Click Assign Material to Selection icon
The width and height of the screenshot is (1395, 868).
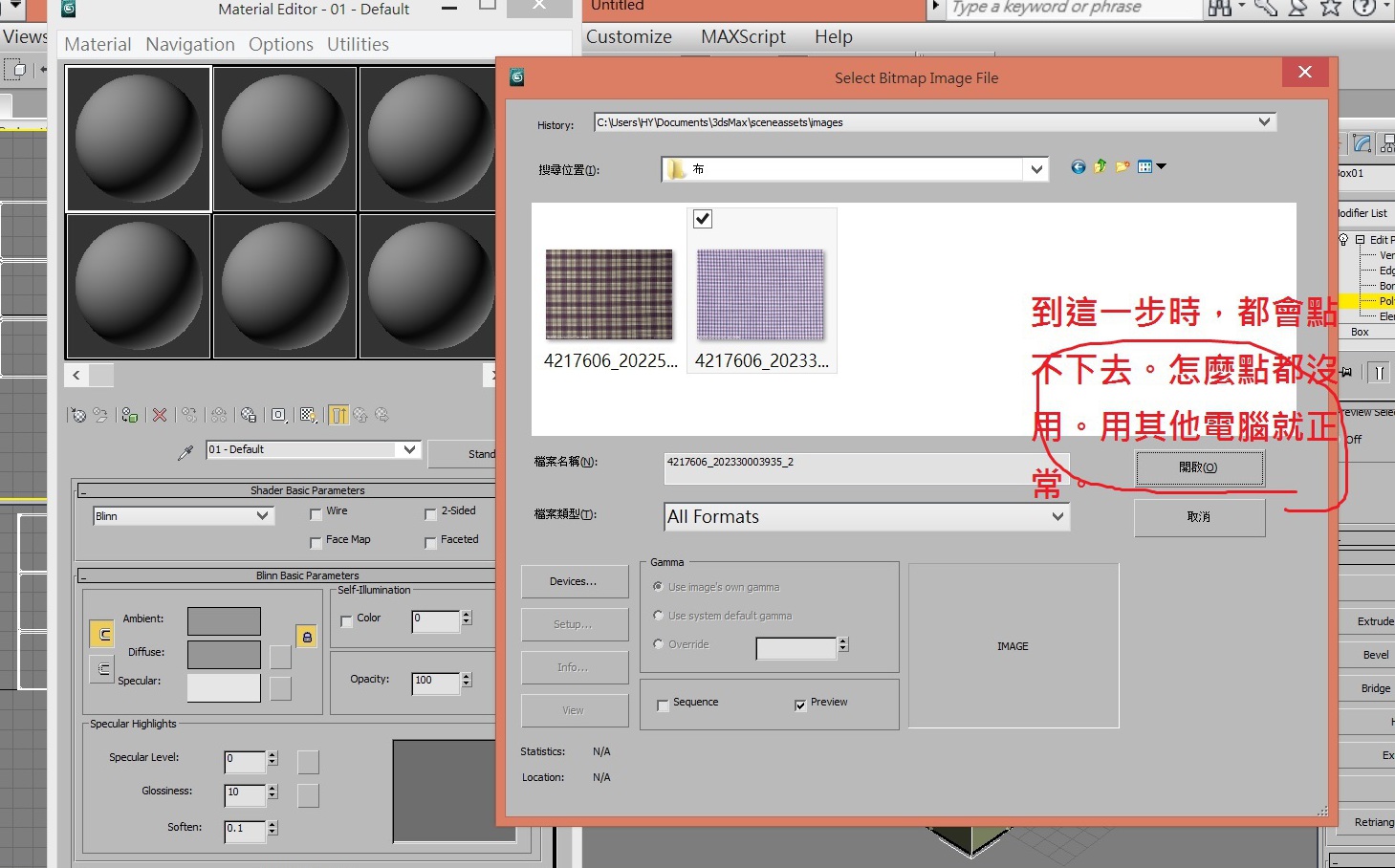pyautogui.click(x=130, y=415)
